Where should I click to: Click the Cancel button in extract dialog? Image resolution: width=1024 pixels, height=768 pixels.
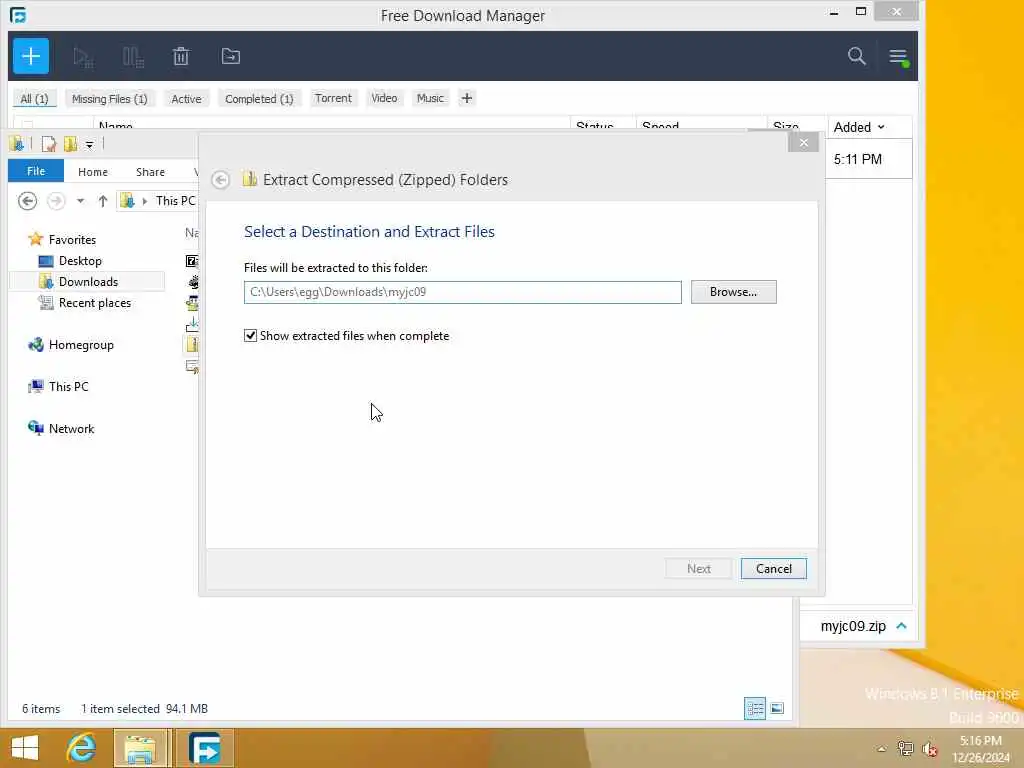(773, 569)
